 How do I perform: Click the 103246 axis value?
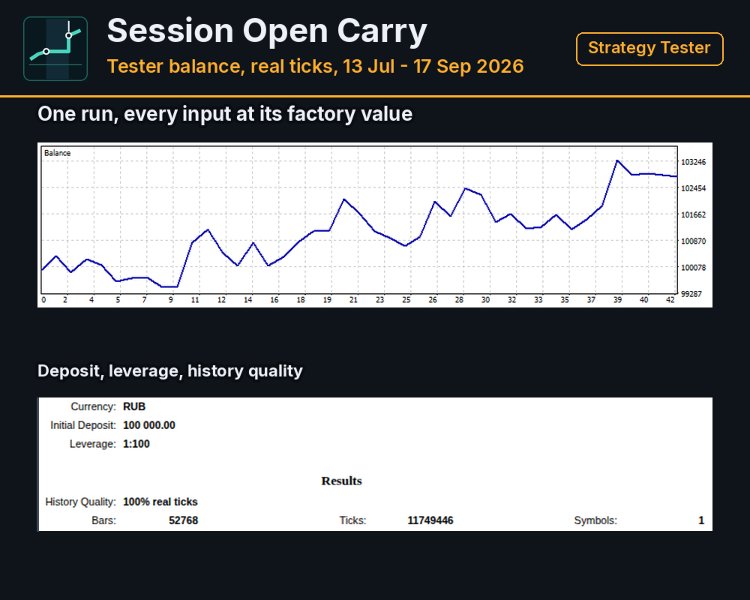(693, 162)
